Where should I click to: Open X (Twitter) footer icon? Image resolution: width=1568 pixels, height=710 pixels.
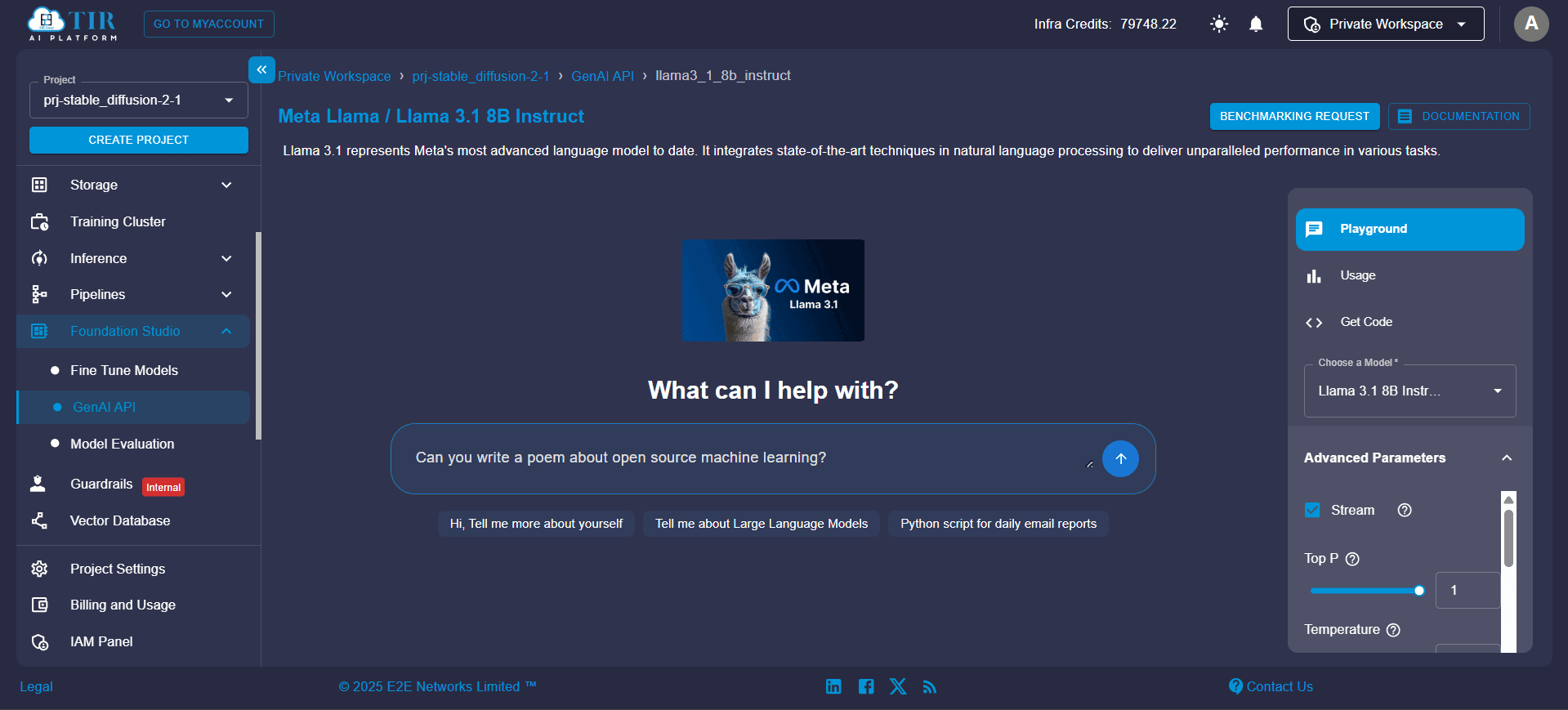(898, 686)
